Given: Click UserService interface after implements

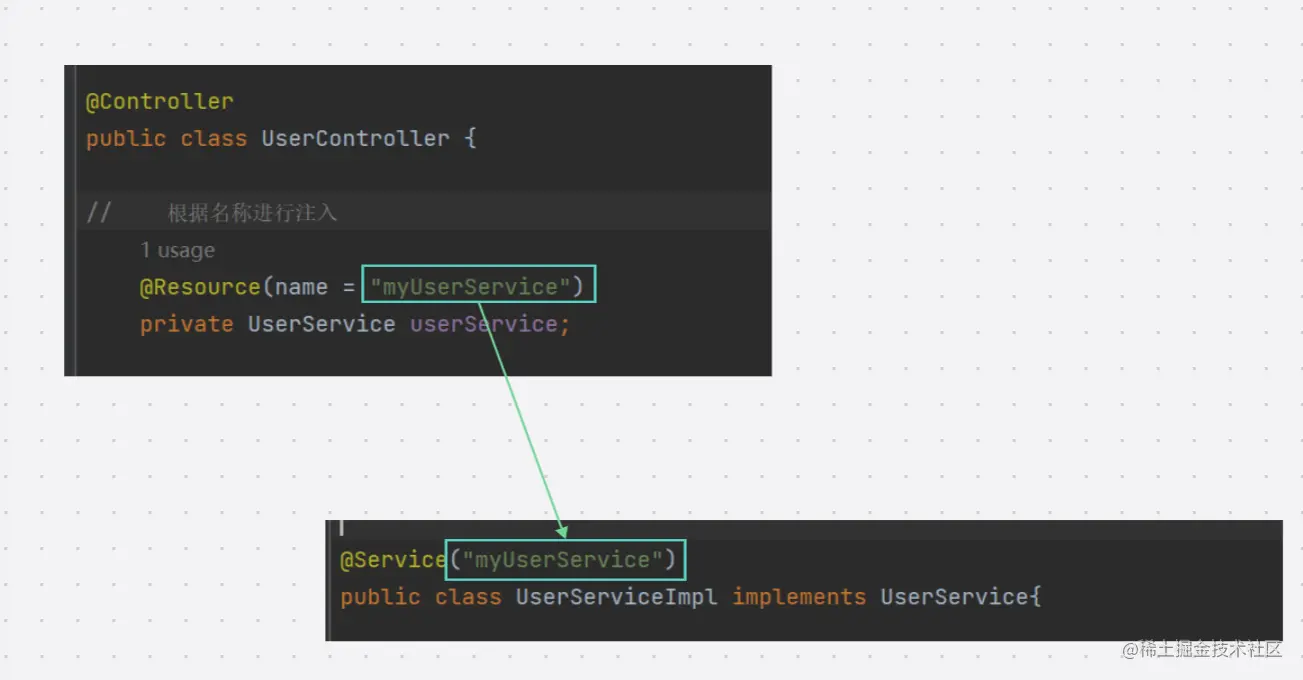Looking at the screenshot, I should pyautogui.click(x=954, y=597).
